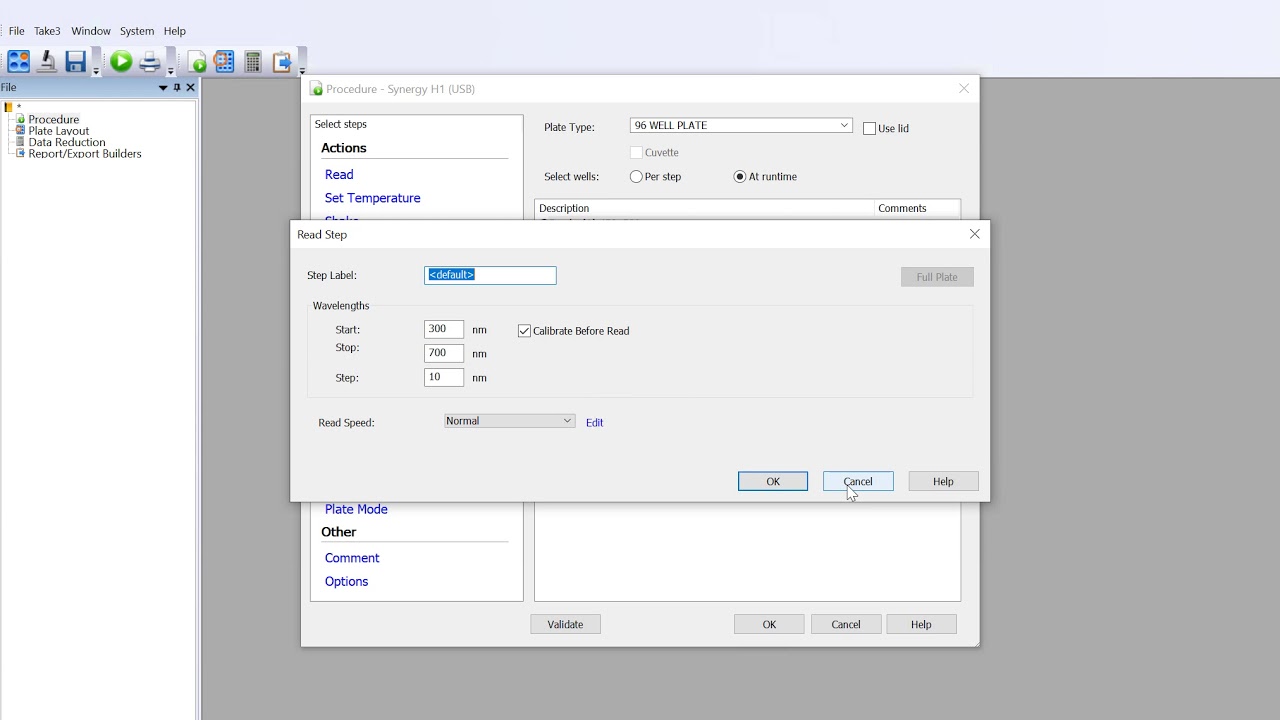Open the System menu

click(x=137, y=31)
